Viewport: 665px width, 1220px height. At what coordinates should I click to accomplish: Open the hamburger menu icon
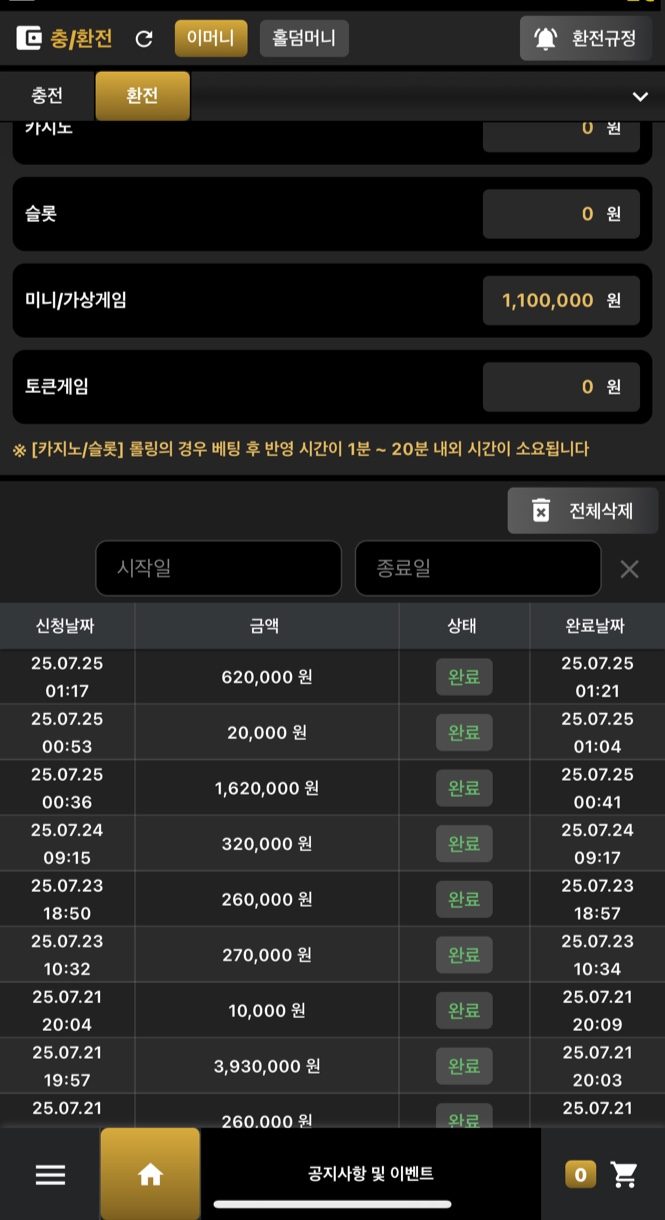pos(50,1175)
